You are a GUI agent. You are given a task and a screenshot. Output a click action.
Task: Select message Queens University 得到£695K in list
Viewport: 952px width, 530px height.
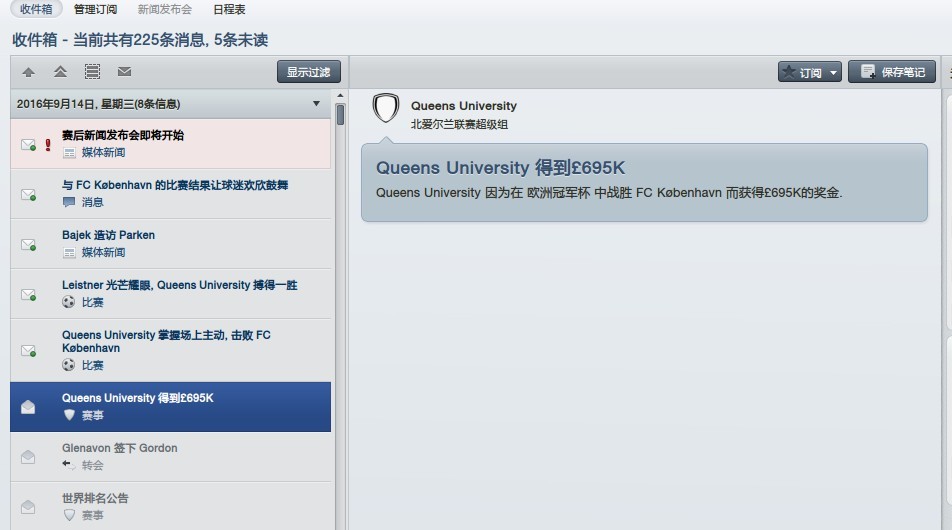(171, 407)
